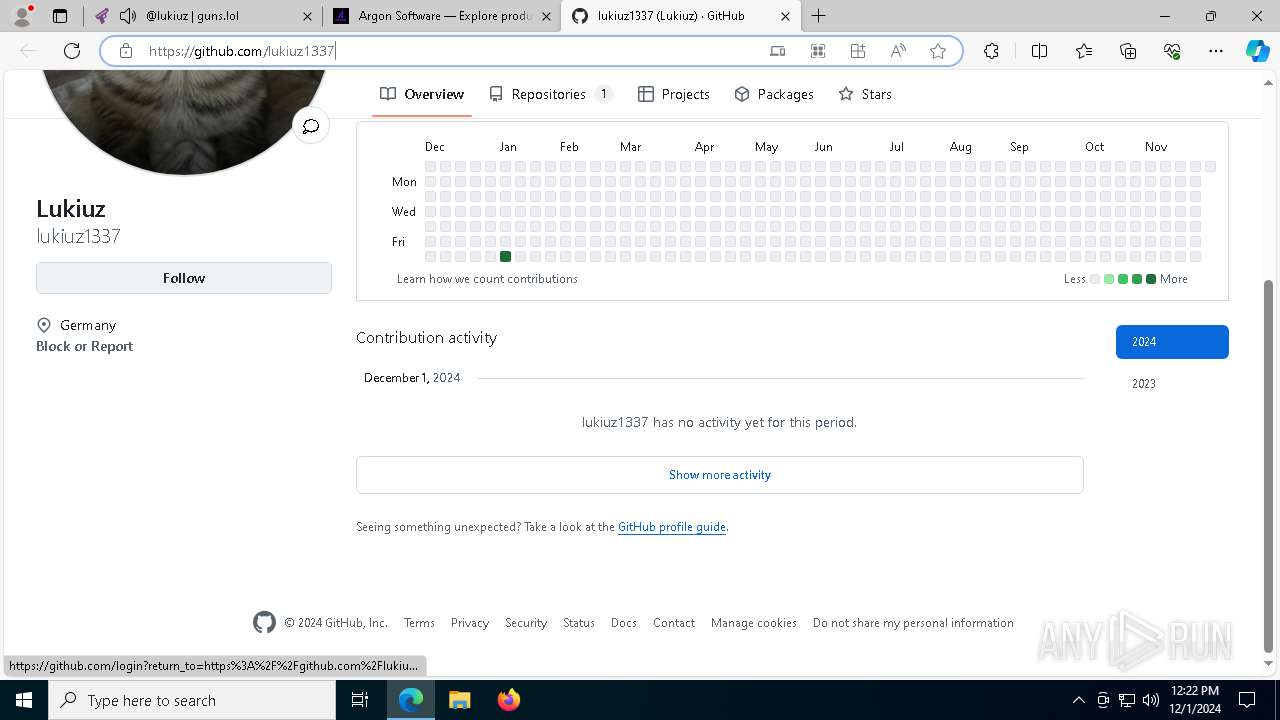Open Learn how we count contributions
The image size is (1280, 720).
click(487, 279)
